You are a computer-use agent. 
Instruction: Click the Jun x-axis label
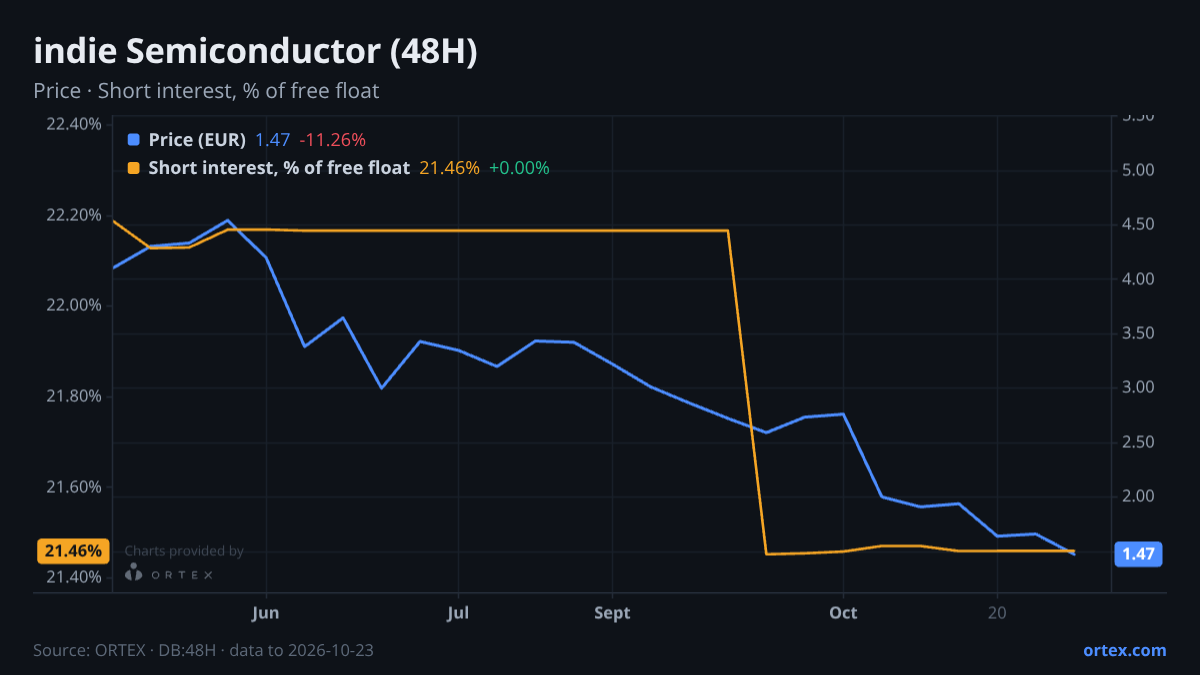pos(266,613)
